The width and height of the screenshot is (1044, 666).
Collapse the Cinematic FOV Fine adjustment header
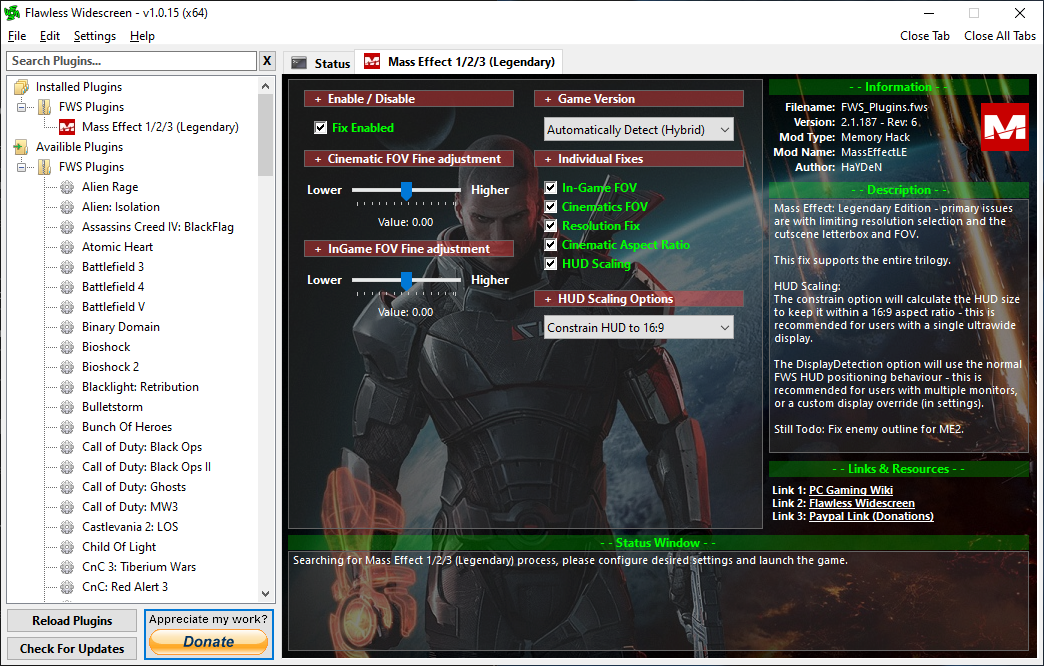409,159
